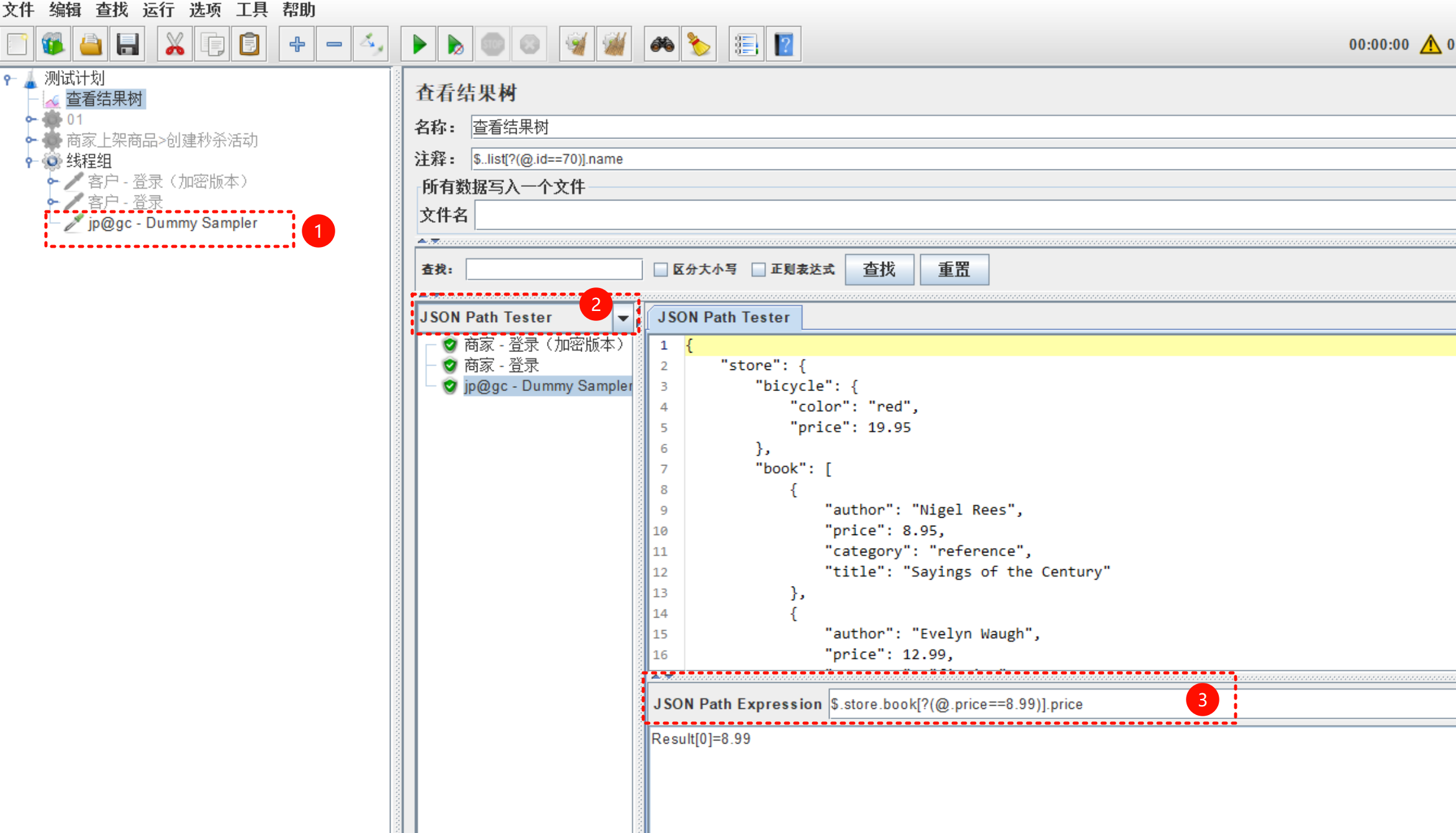The height and width of the screenshot is (833, 1456).
Task: Click the blue plus Expand all icon
Action: click(297, 45)
